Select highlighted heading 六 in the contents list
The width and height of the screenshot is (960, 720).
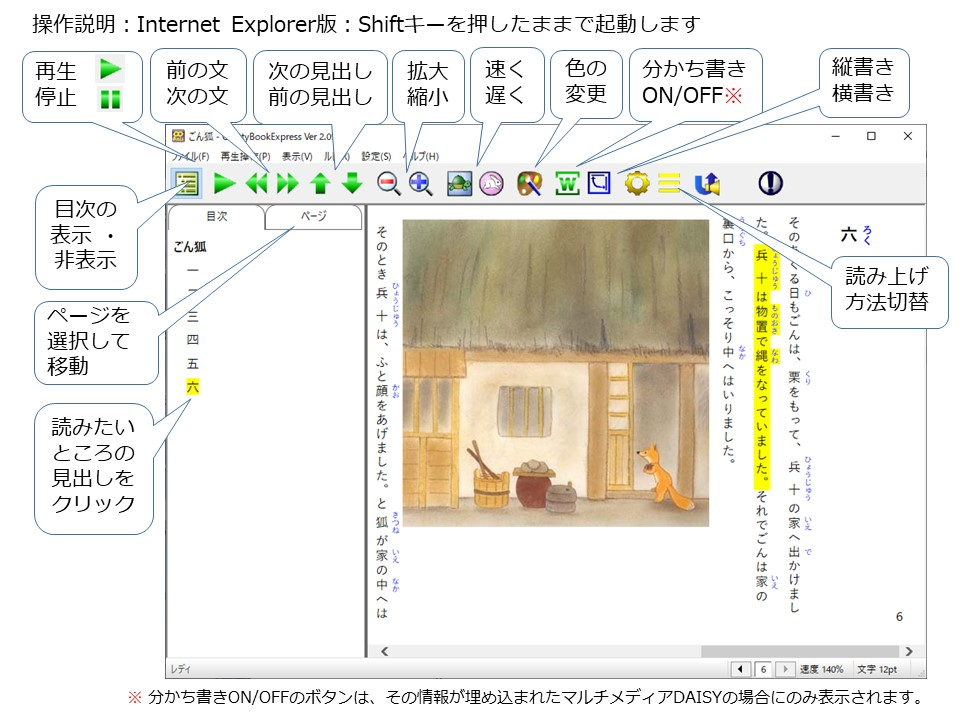(193, 387)
